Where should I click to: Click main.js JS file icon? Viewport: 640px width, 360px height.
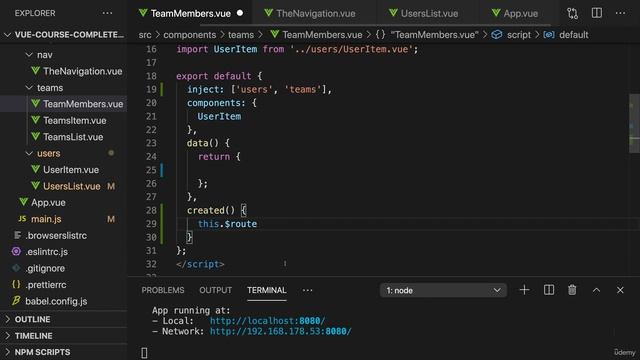coord(22,219)
